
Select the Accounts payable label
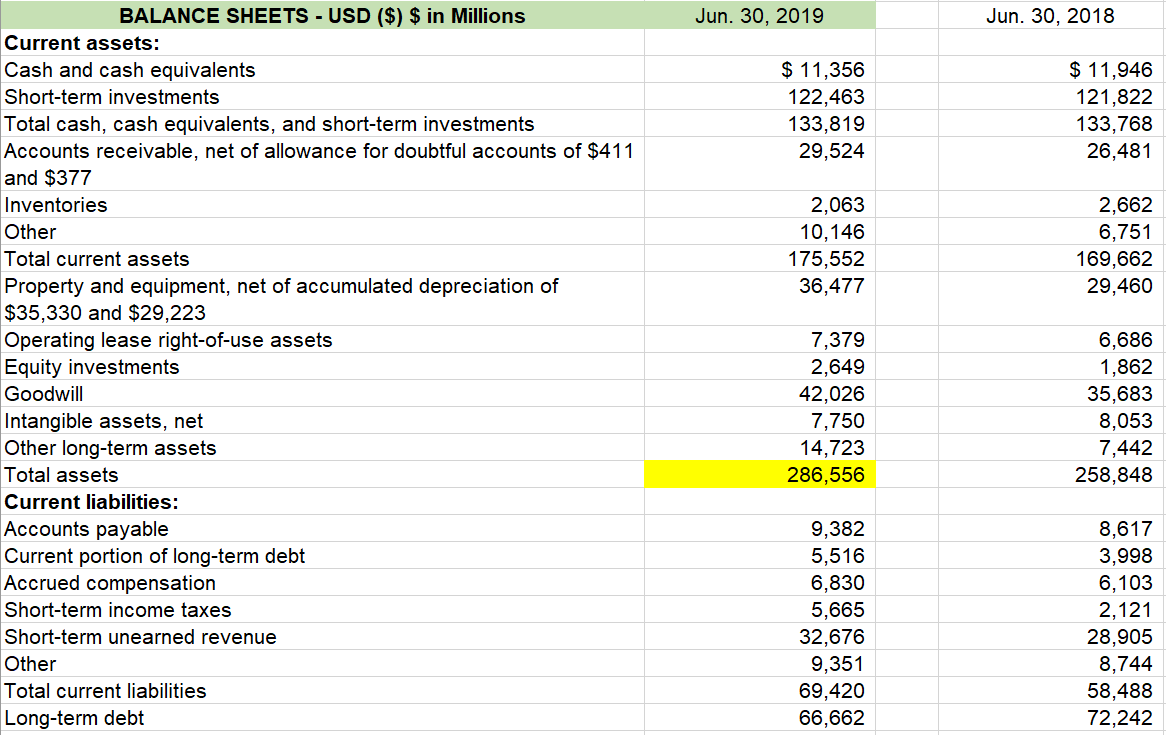[86, 529]
